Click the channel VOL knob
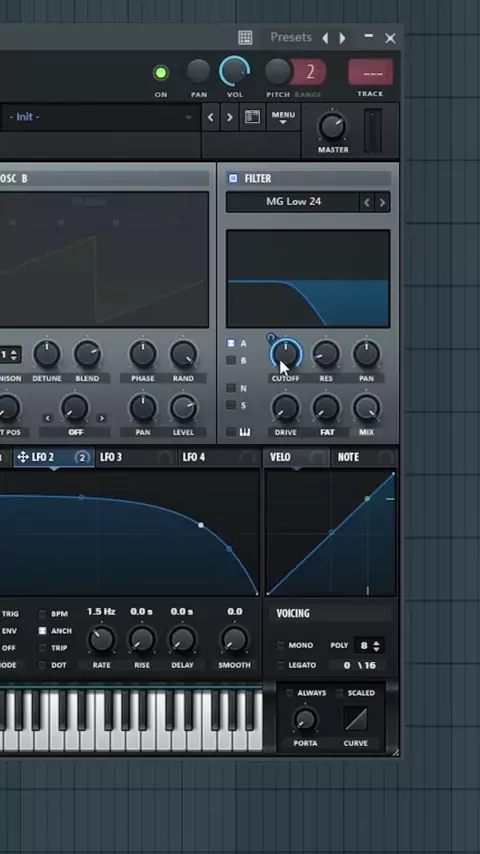This screenshot has width=480, height=854. (x=235, y=71)
